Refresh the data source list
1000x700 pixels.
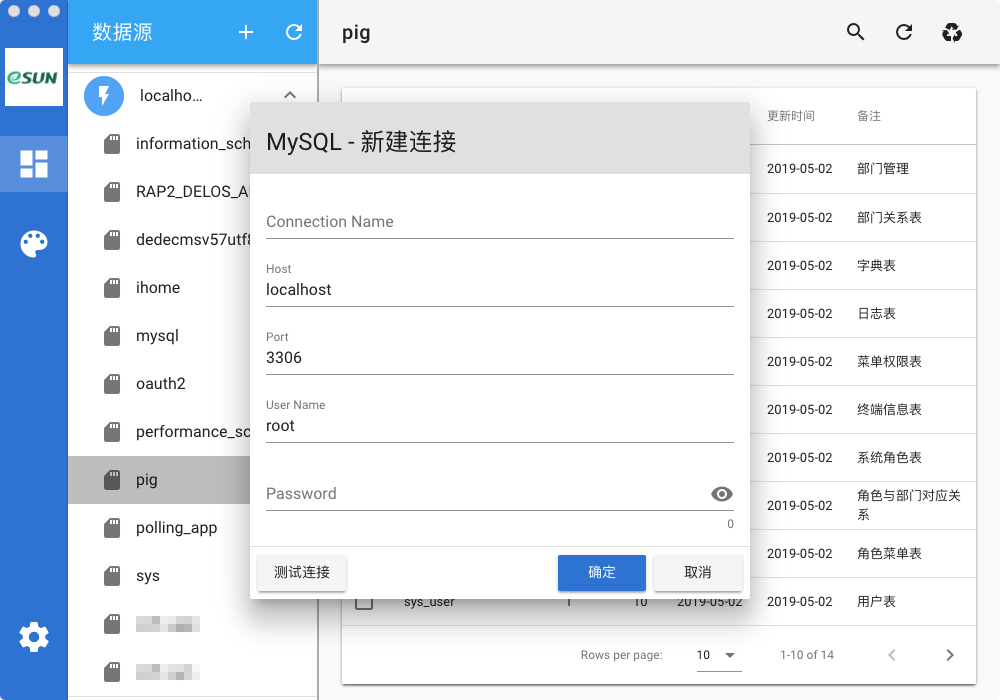tap(294, 32)
